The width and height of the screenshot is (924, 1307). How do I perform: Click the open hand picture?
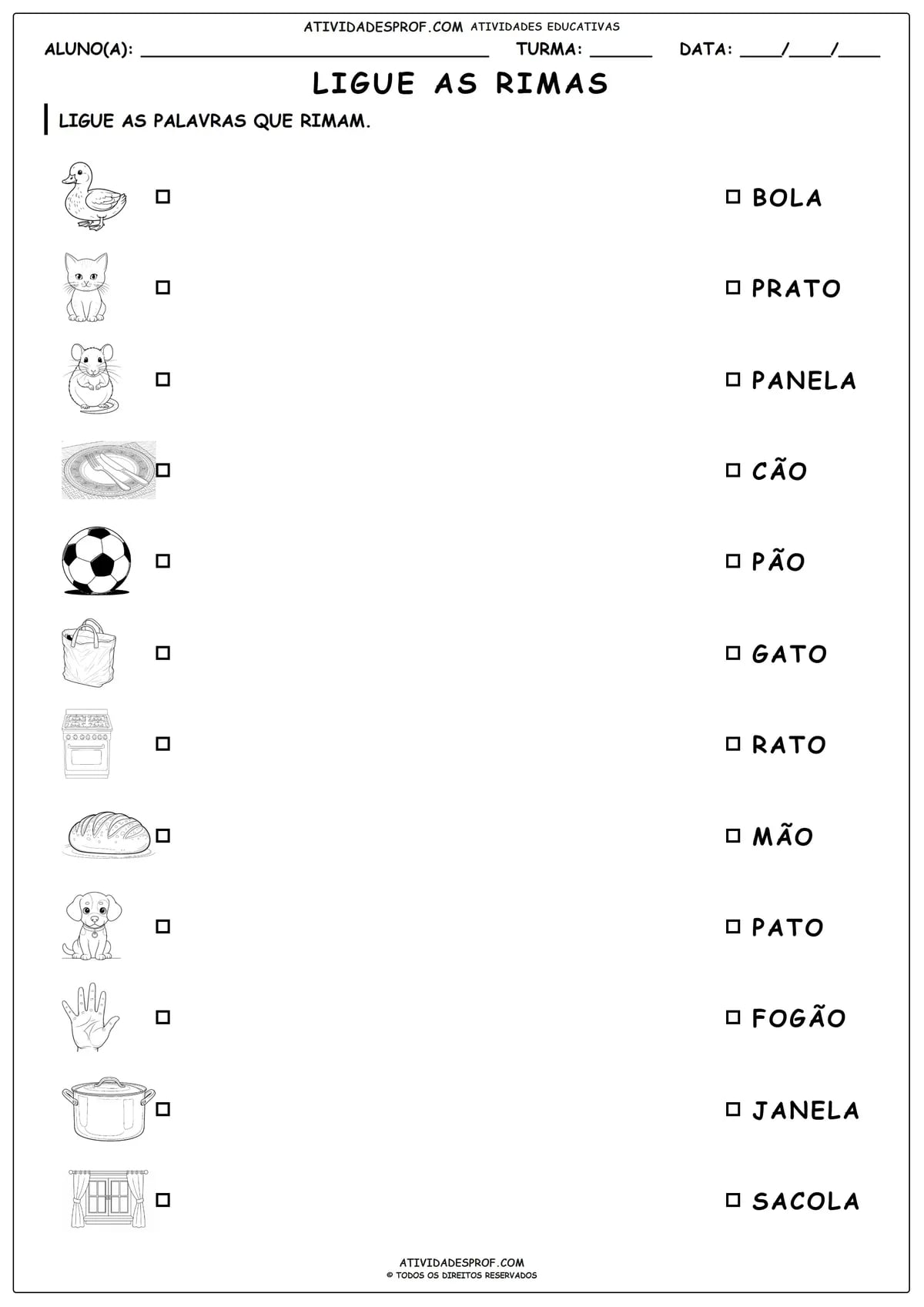[90, 1017]
